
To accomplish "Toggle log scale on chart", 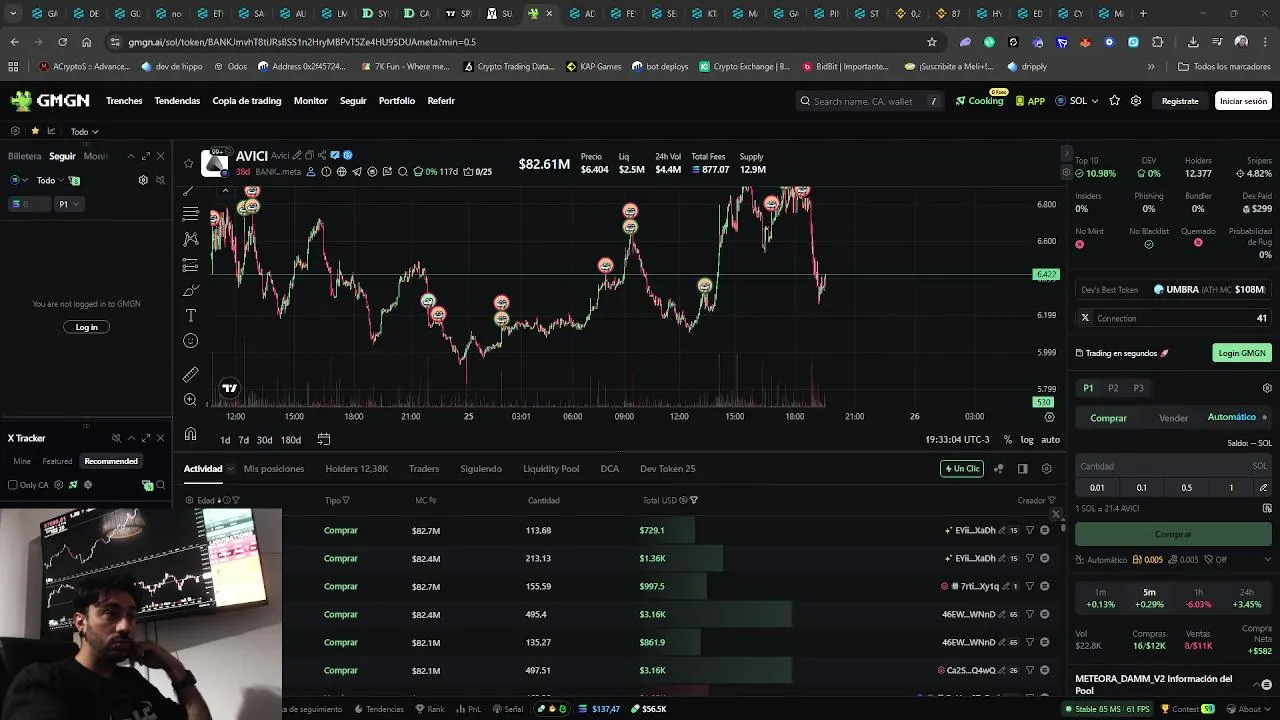I will coord(1027,440).
